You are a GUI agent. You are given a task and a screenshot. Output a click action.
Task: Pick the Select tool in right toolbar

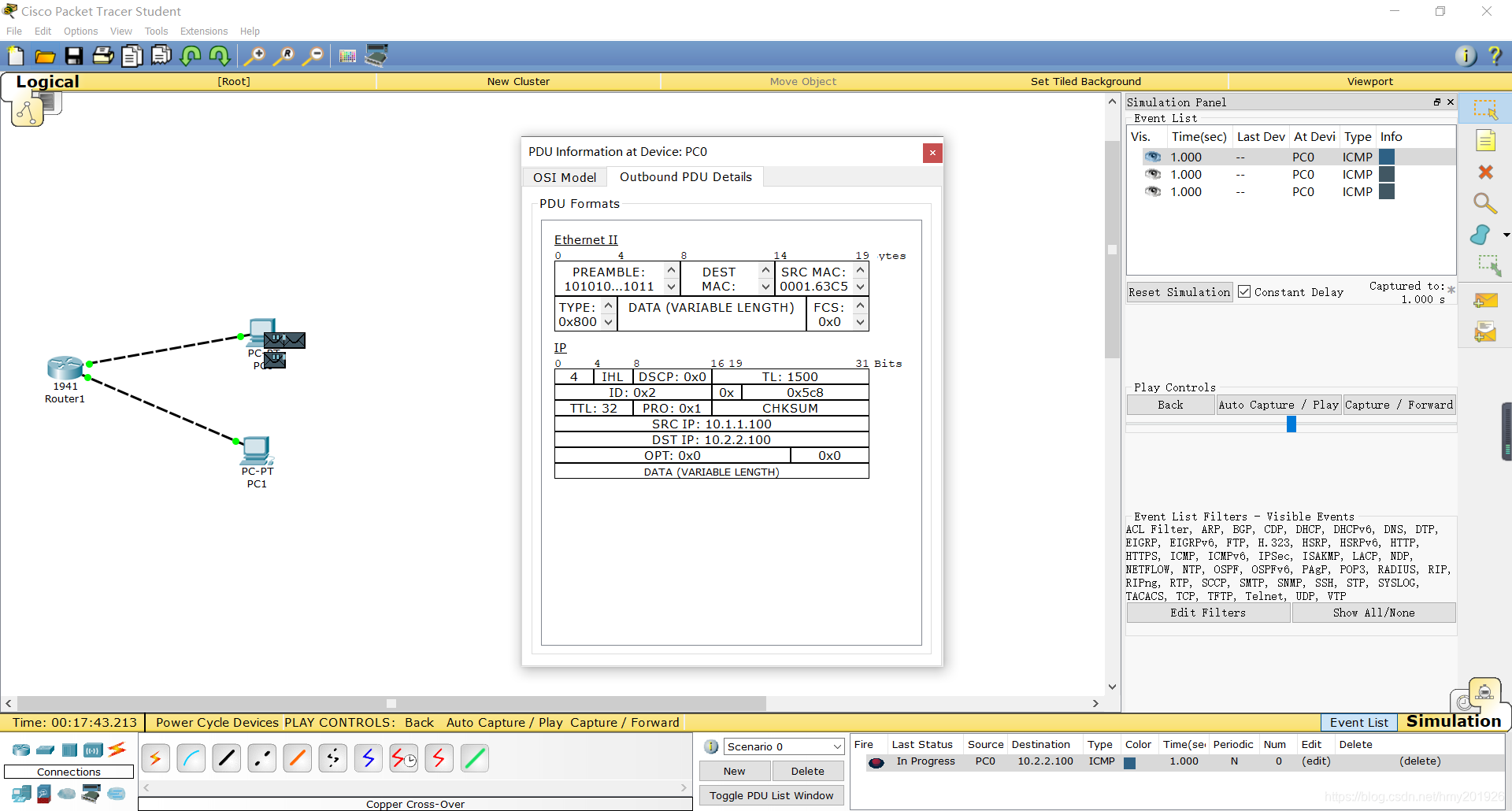[1485, 109]
